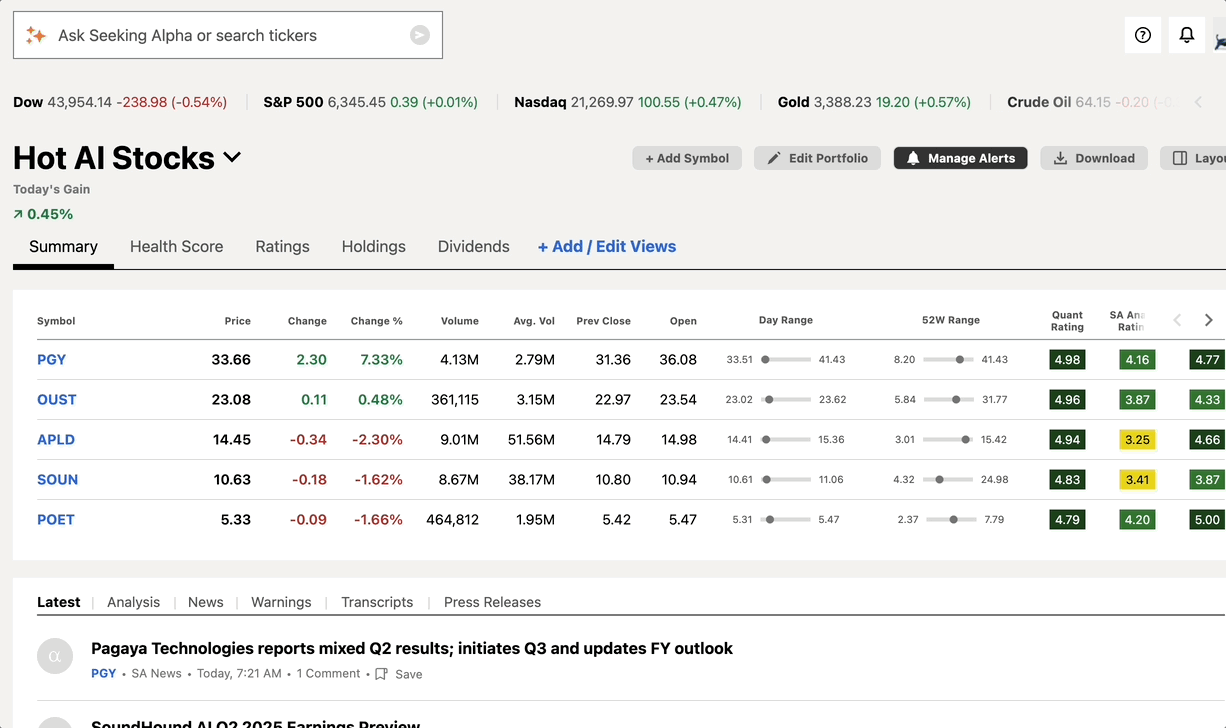Expand the Hot AI Stocks portfolio dropdown
1226x728 pixels.
point(232,158)
